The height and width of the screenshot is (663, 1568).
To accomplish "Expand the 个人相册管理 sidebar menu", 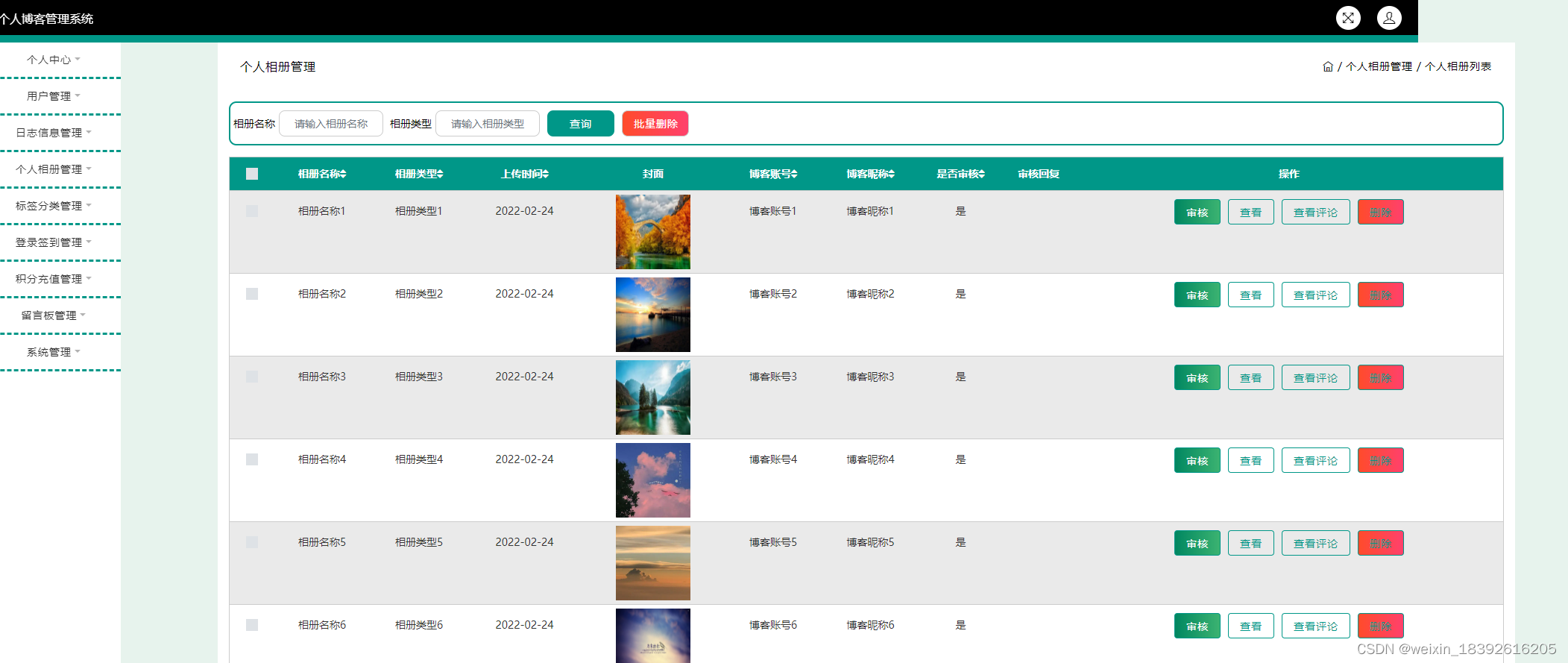I will click(x=54, y=169).
